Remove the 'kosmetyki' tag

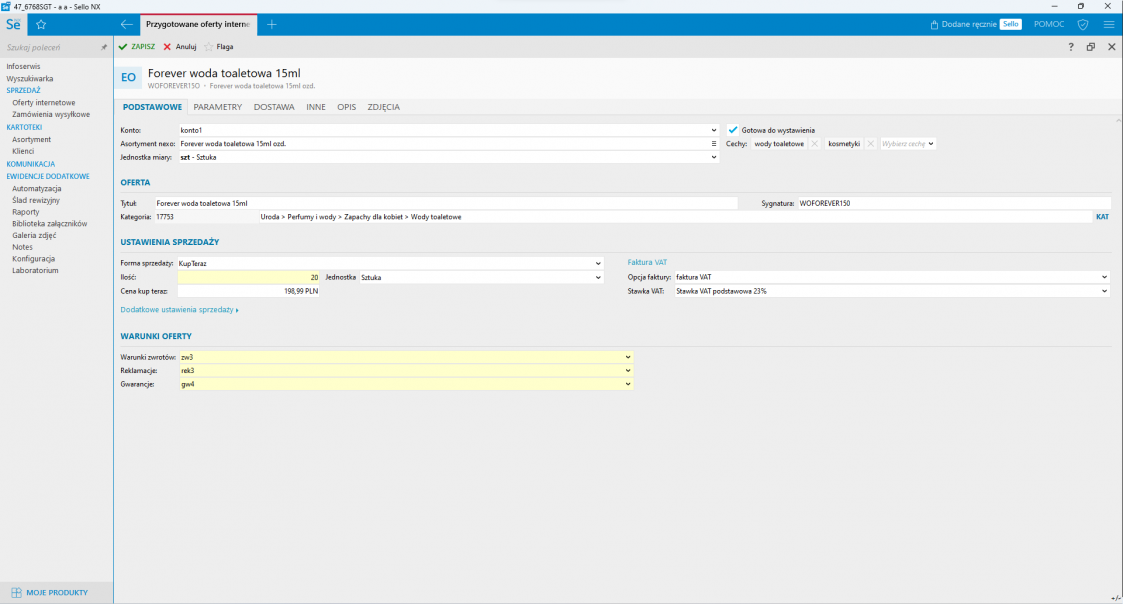click(x=870, y=144)
